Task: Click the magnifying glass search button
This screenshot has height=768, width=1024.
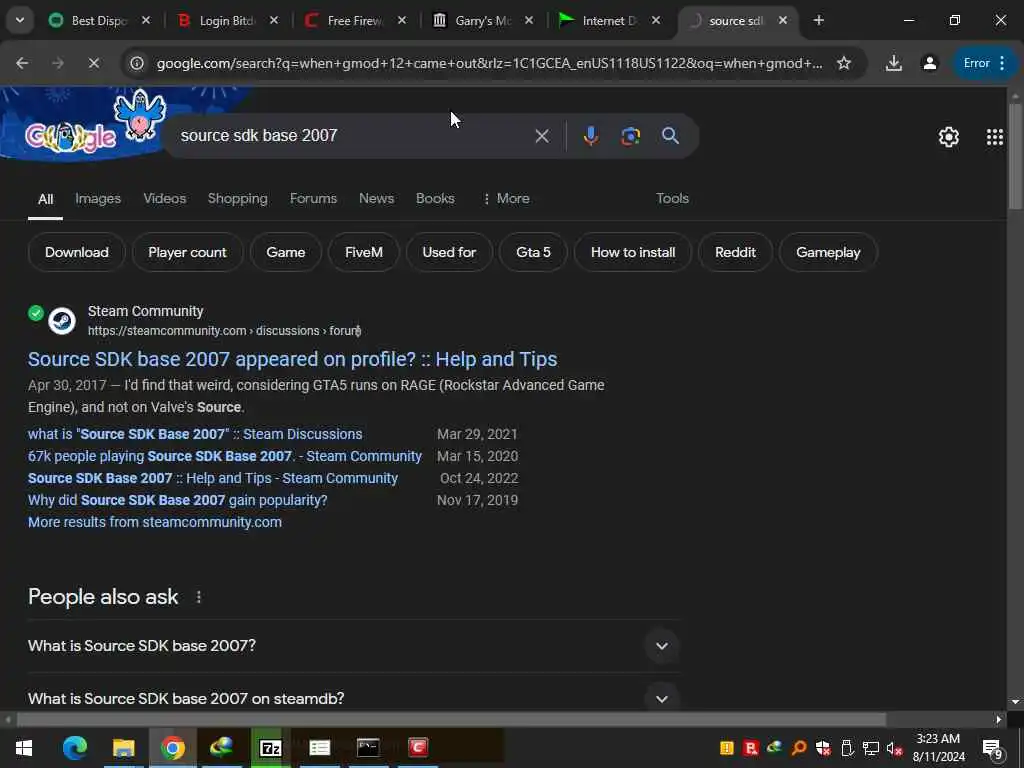Action: point(670,136)
